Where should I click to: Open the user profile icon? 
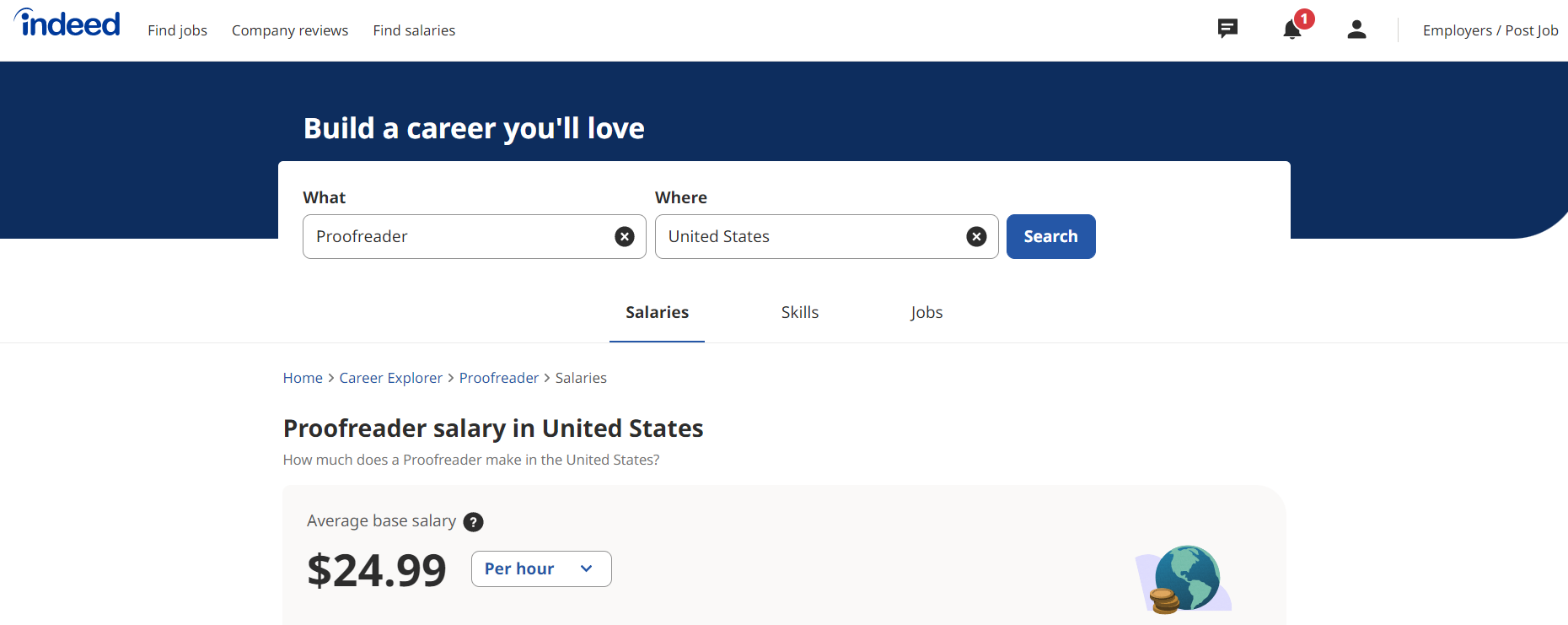(1356, 30)
